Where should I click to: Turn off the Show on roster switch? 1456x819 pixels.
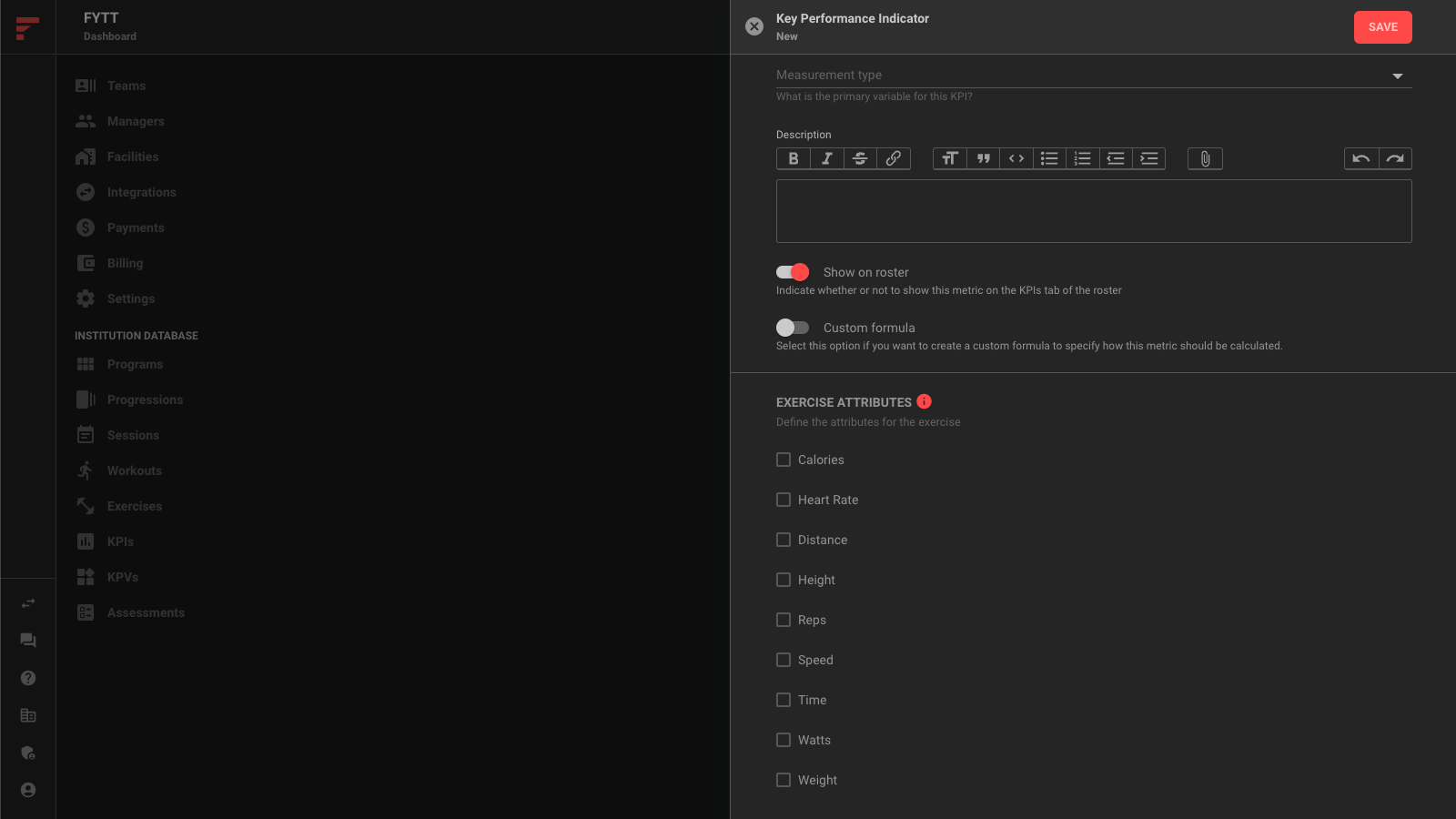[x=793, y=272]
